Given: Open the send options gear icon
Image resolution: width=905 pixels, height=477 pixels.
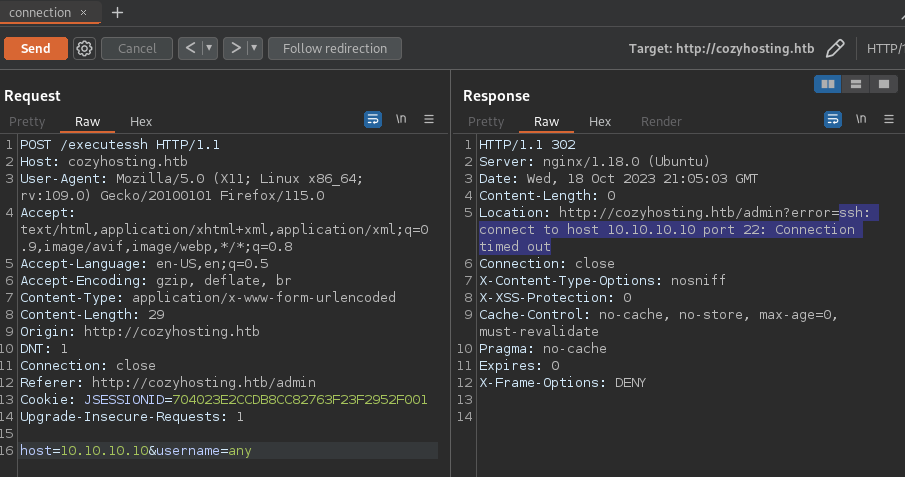Looking at the screenshot, I should (x=85, y=48).
